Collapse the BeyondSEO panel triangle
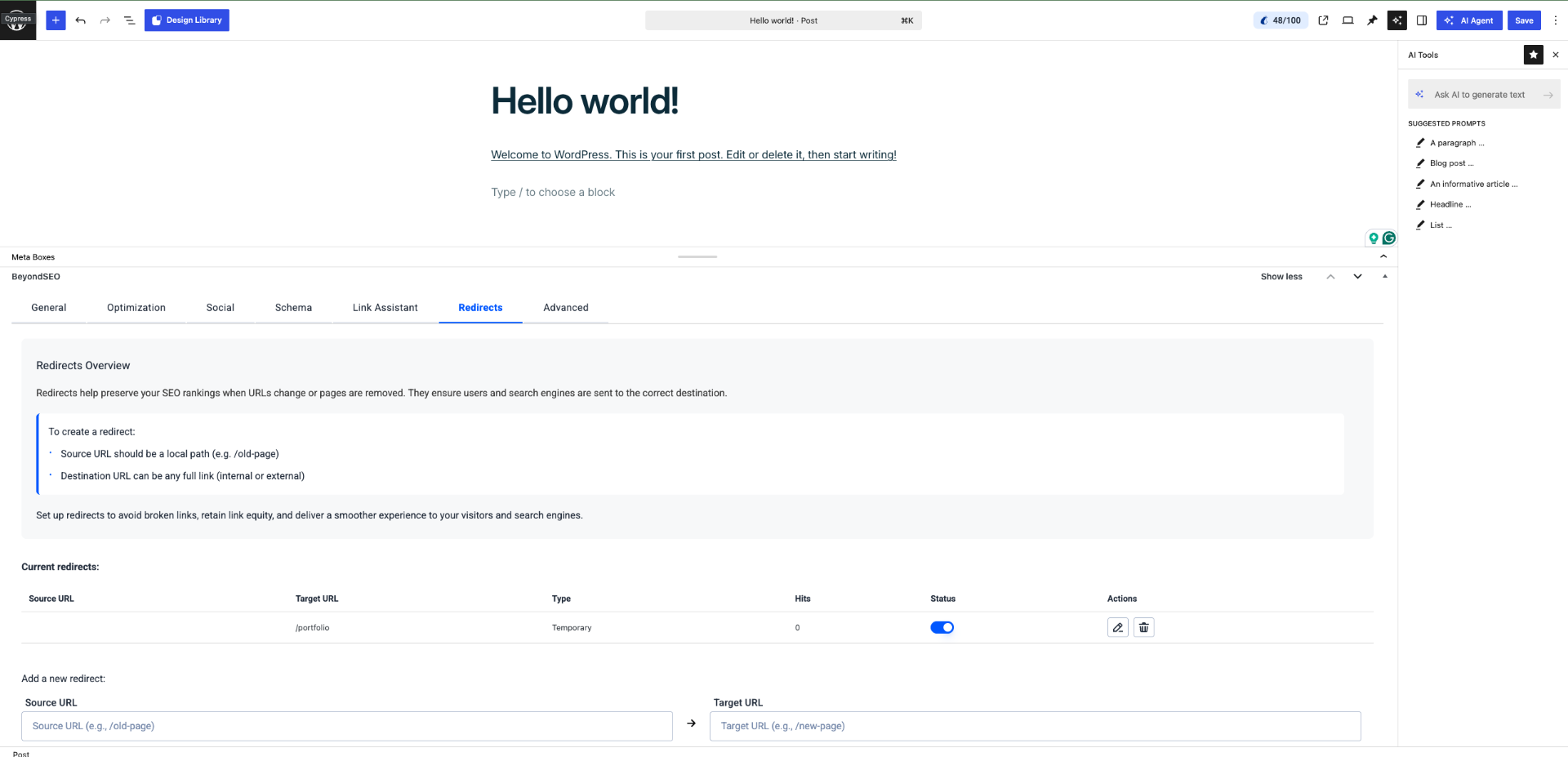The width and height of the screenshot is (1568, 757). 1384,277
